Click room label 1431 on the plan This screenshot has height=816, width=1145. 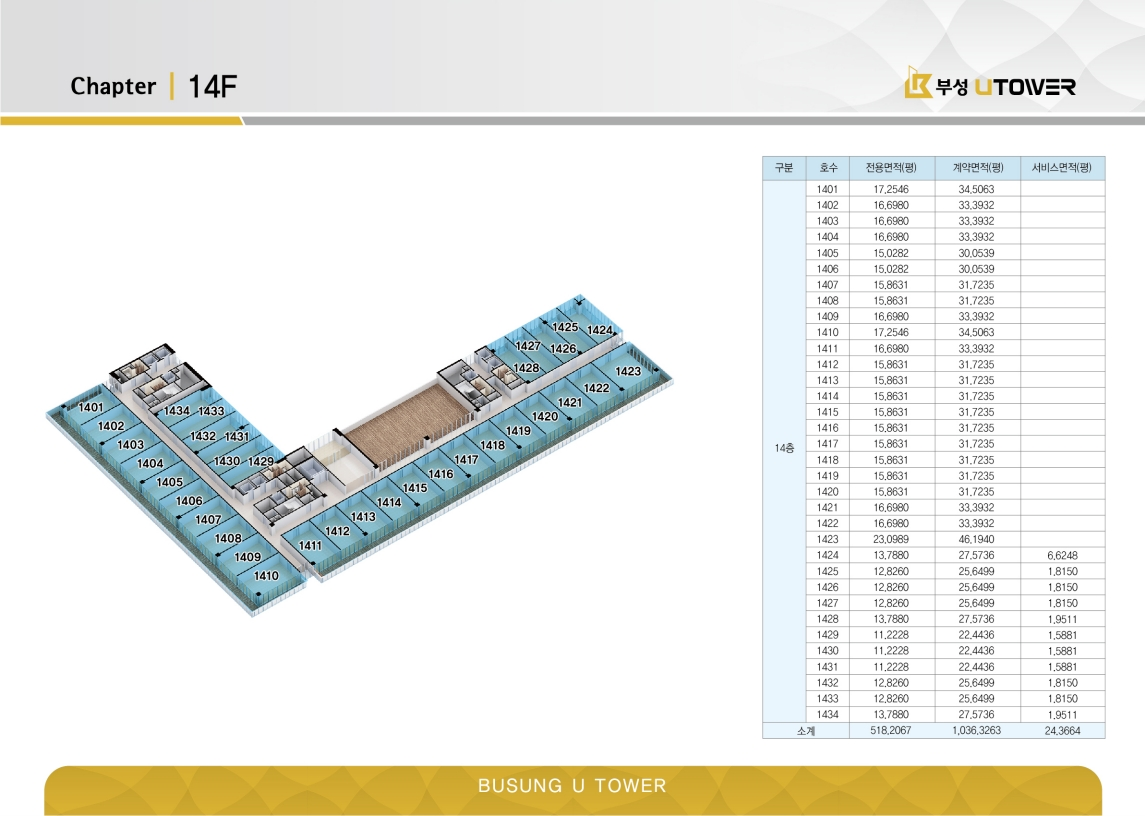tap(237, 436)
